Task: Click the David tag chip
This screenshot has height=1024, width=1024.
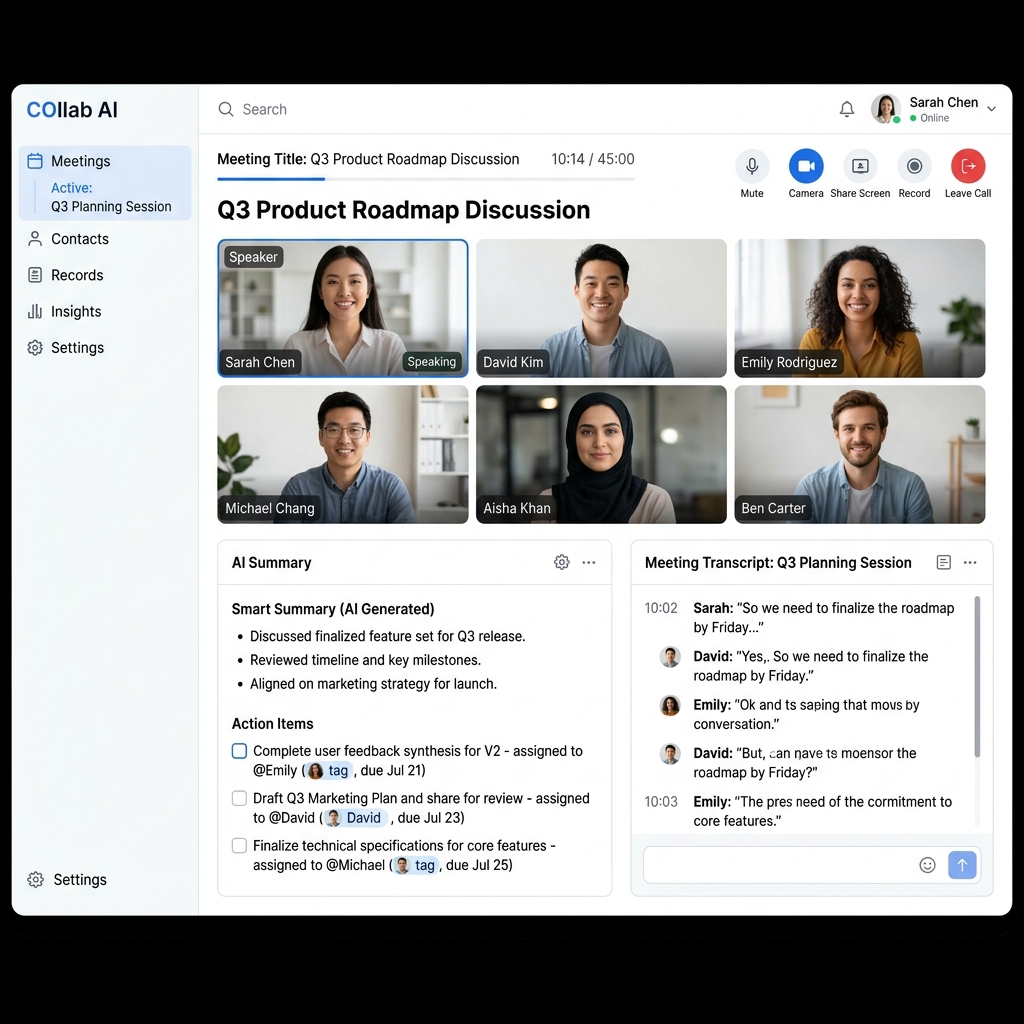Action: click(x=355, y=818)
